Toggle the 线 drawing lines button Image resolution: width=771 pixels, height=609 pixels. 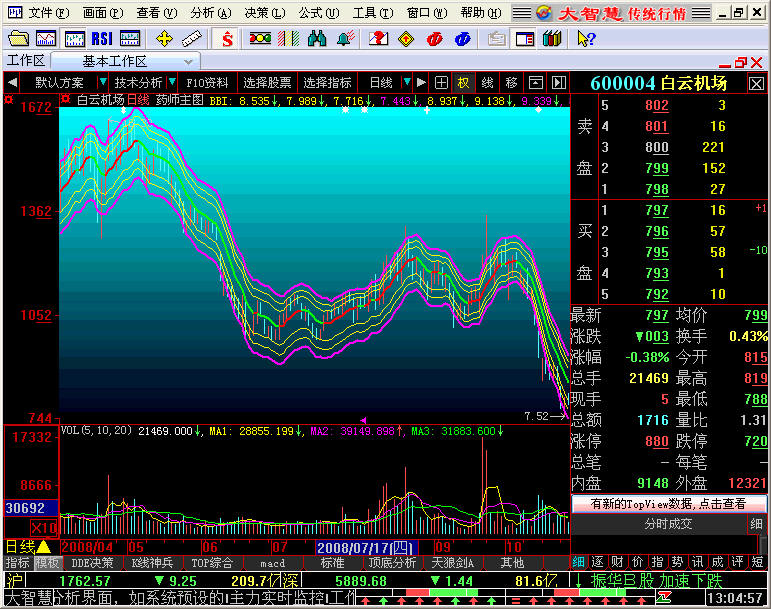coord(487,83)
